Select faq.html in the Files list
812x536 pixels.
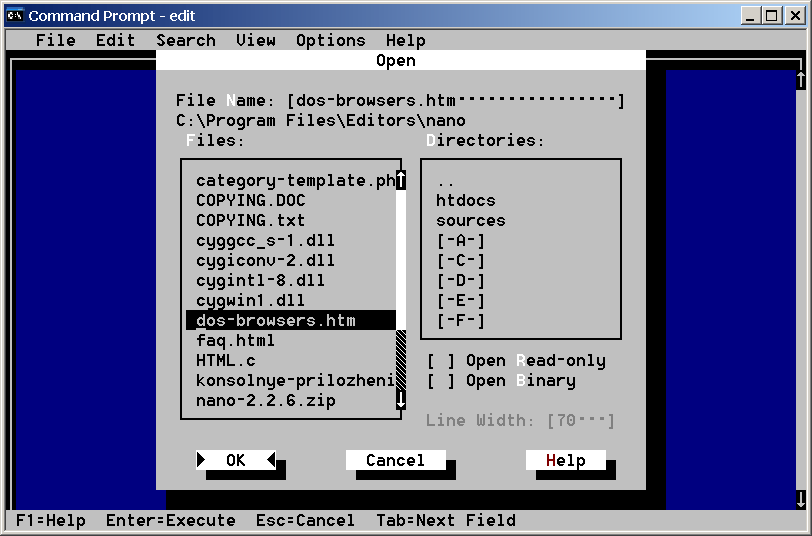point(235,341)
